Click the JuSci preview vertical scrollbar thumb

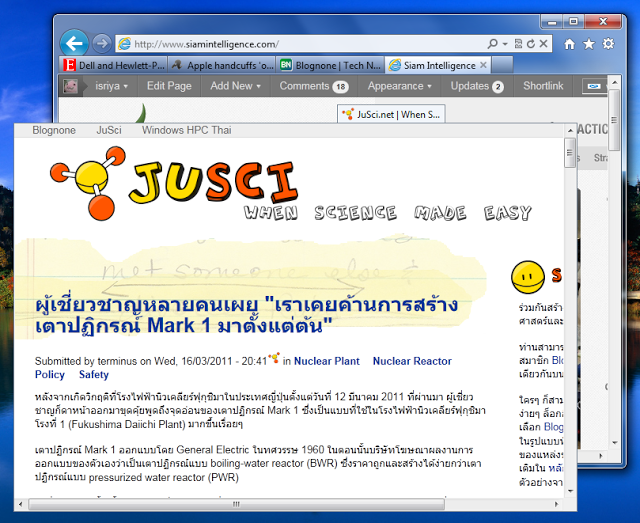click(x=570, y=153)
